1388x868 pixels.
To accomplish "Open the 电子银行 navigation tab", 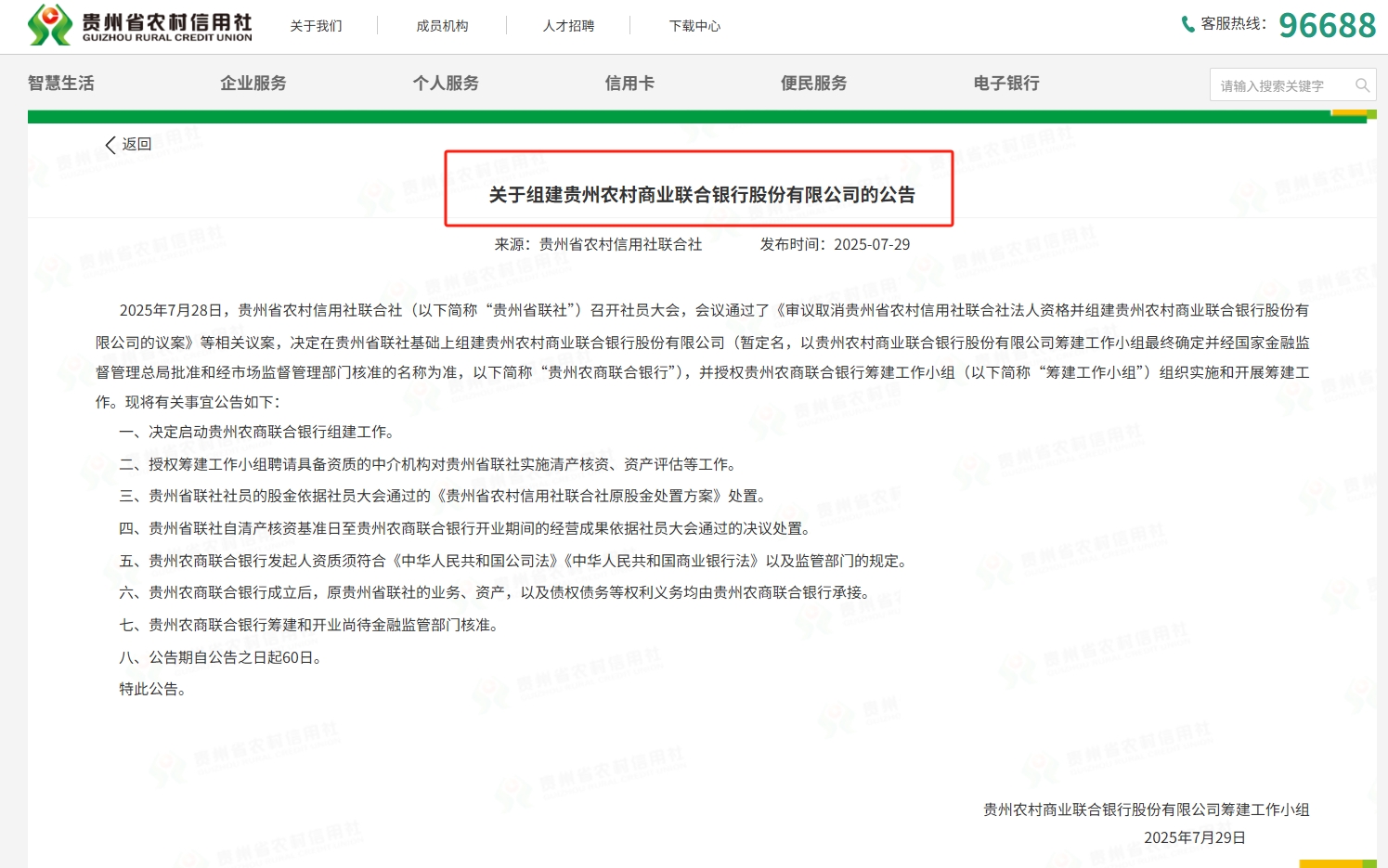I will pyautogui.click(x=1006, y=84).
